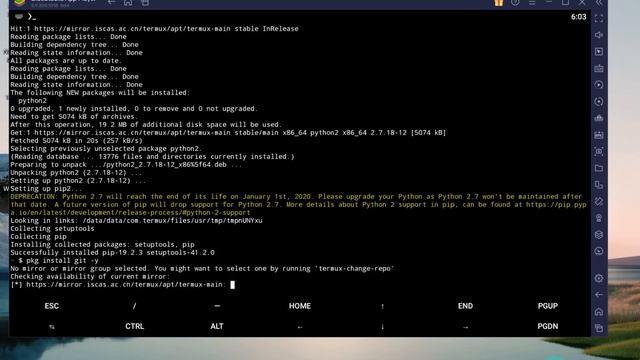The image size is (640, 360).
Task: Click the 6:03 clock in status bar
Action: [x=579, y=17]
